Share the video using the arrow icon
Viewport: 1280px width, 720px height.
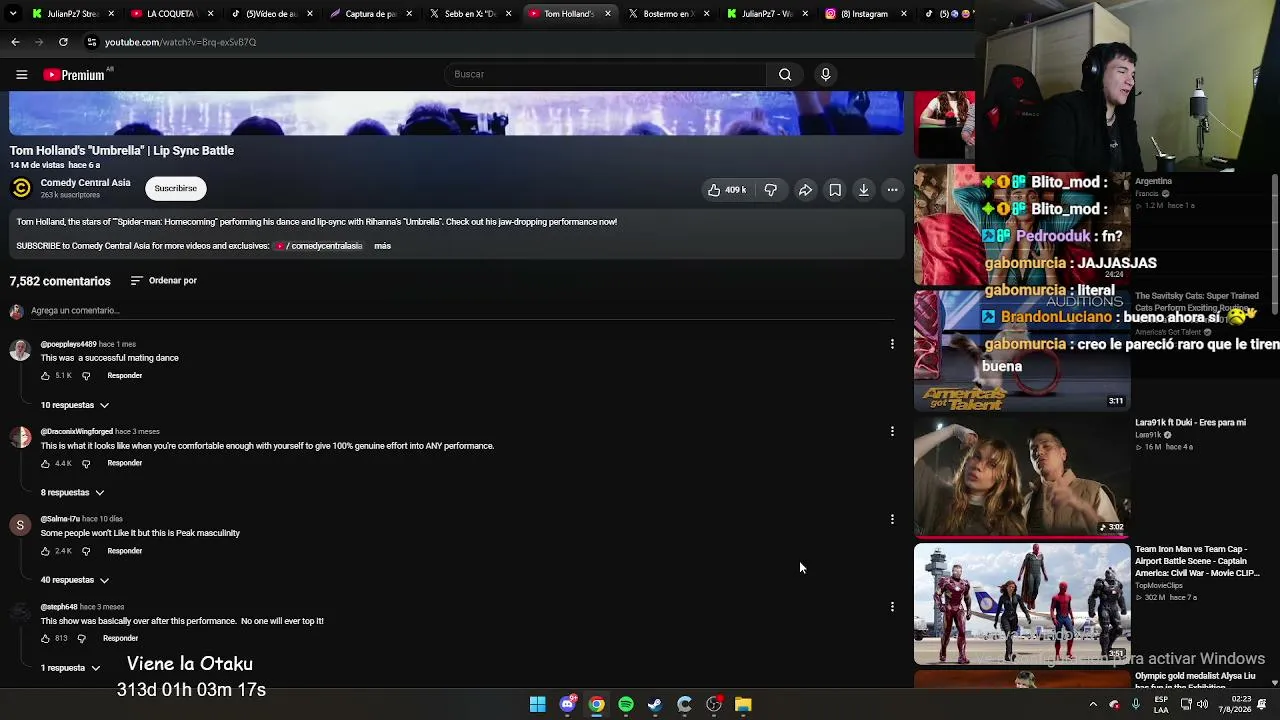click(x=805, y=190)
